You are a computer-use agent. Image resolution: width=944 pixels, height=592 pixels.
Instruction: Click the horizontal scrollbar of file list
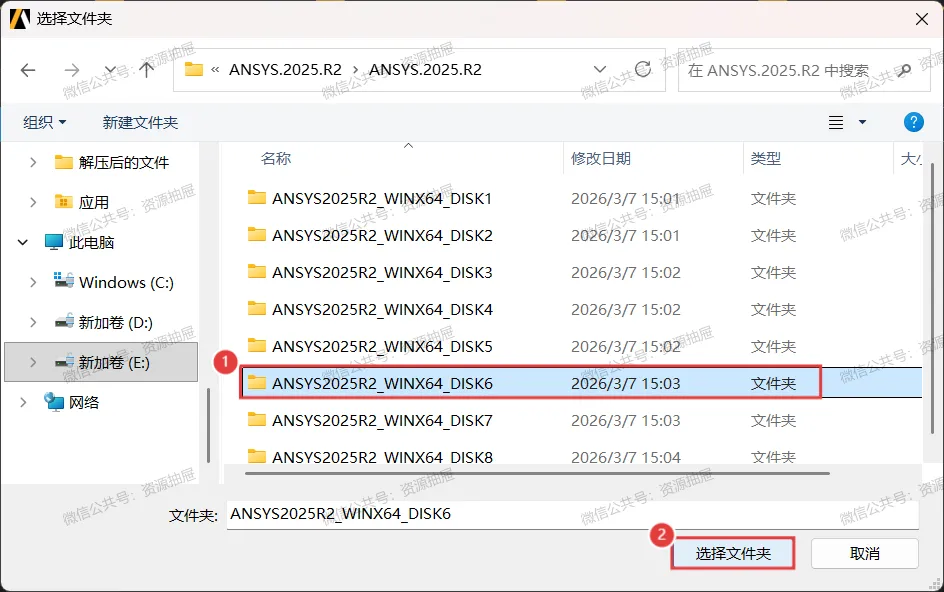537,473
